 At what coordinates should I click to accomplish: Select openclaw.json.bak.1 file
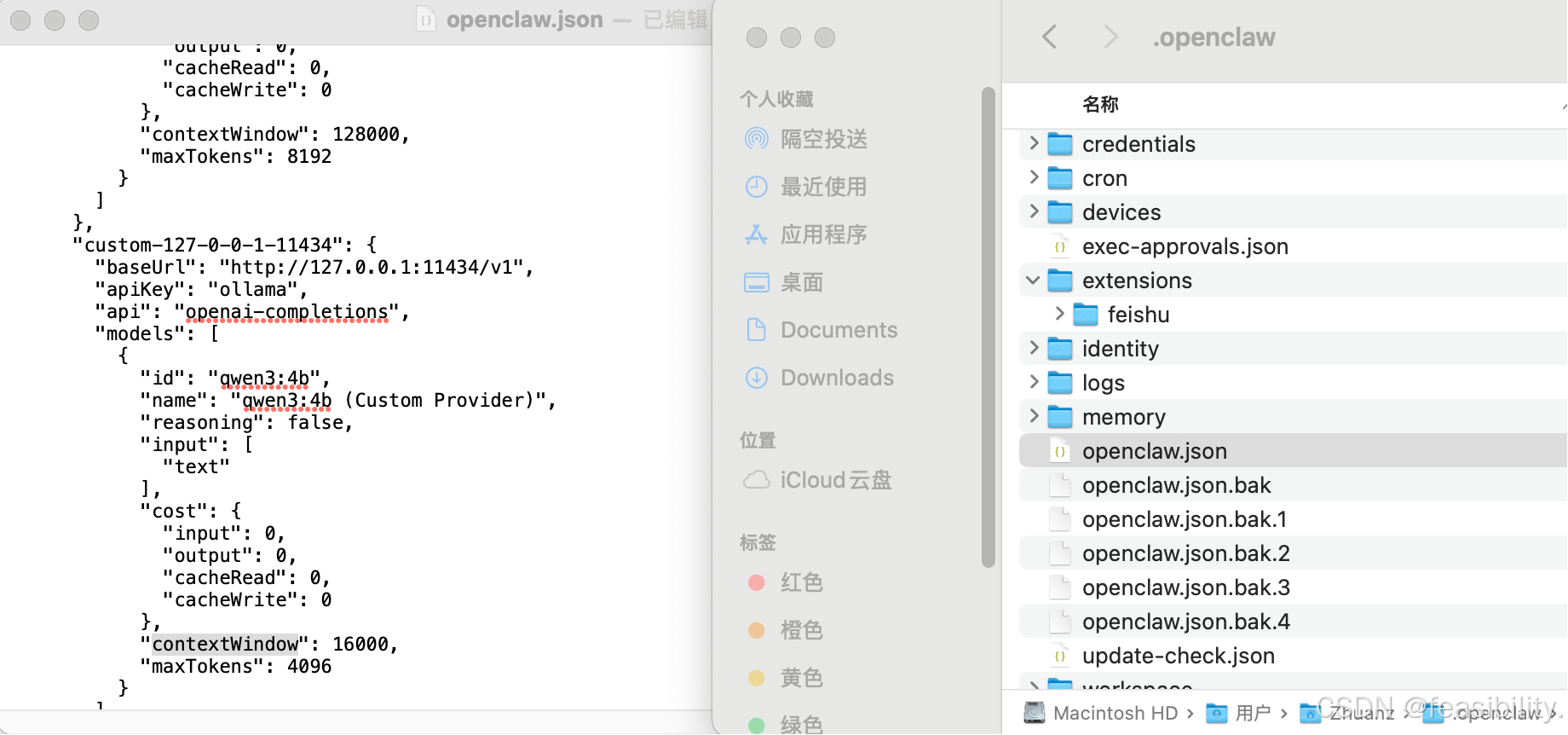pos(1185,519)
